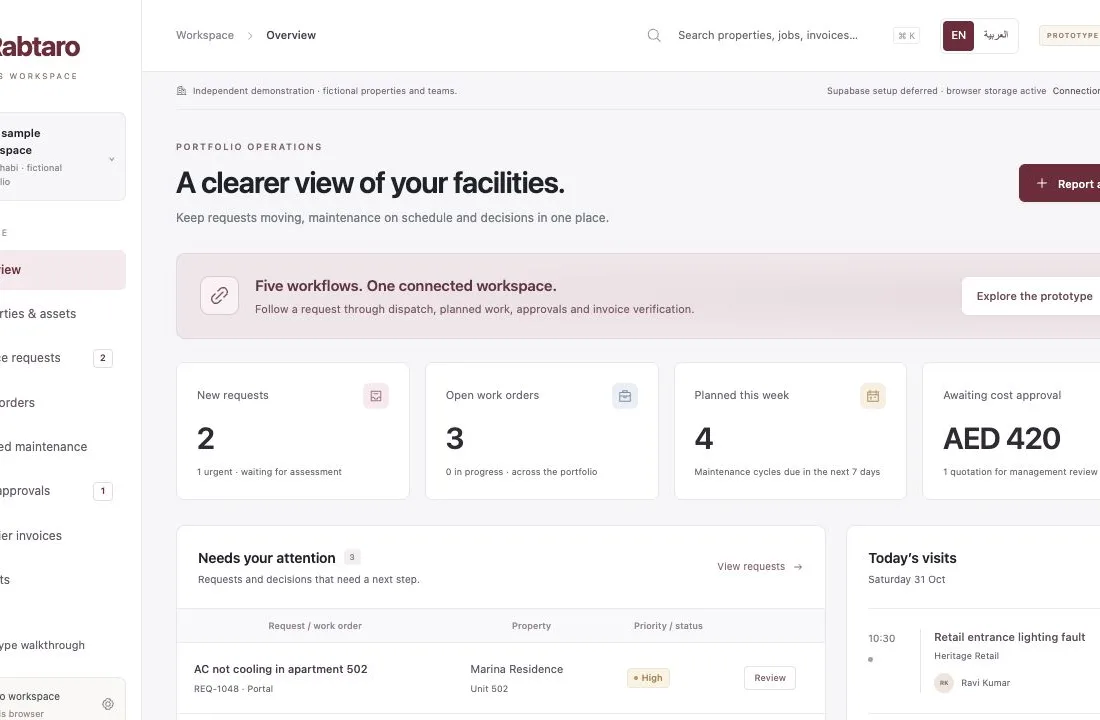1100x720 pixels.
Task: Click the breadcrumb chevron after Workspace
Action: [250, 36]
